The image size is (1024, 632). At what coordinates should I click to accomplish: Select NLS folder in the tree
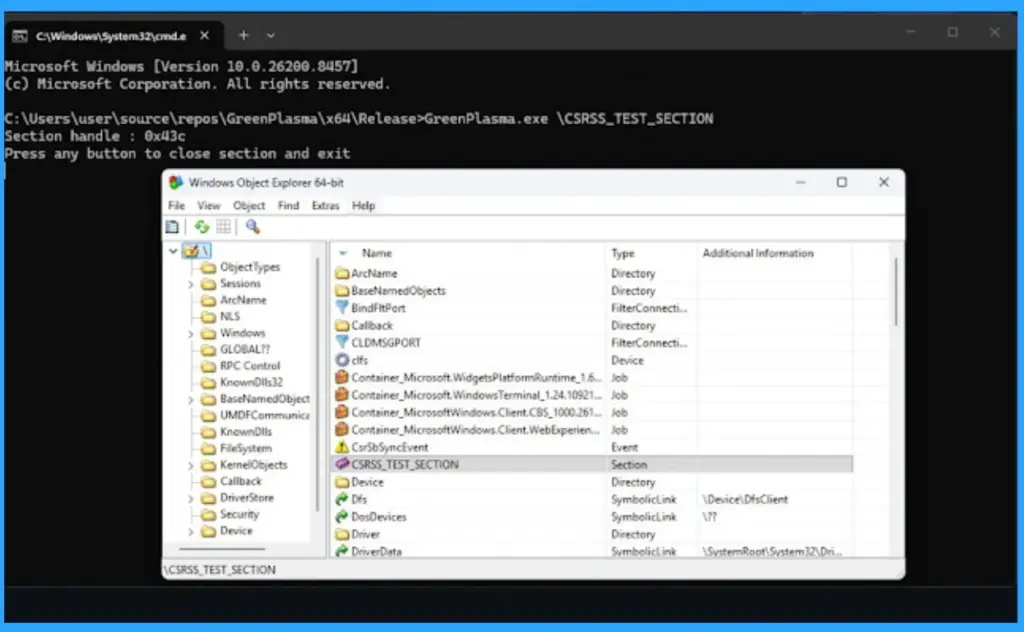(x=230, y=317)
